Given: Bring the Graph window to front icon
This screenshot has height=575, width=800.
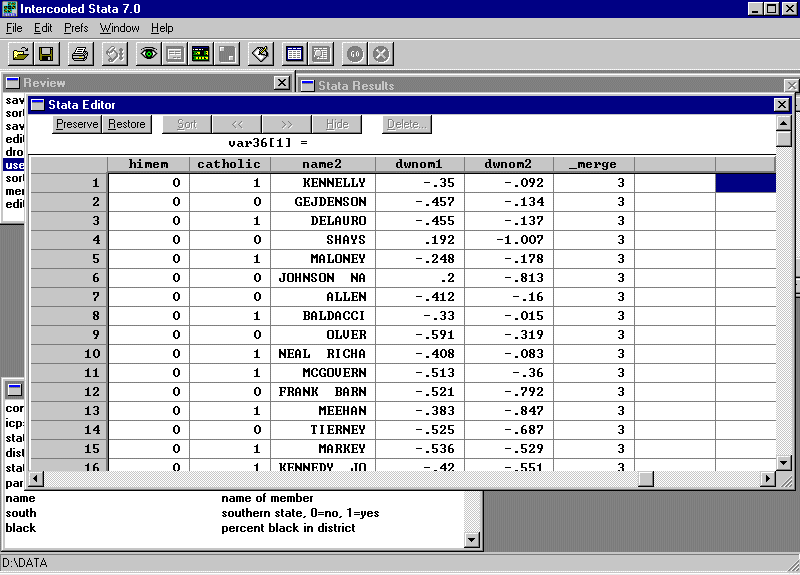Looking at the screenshot, I should [x=200, y=53].
